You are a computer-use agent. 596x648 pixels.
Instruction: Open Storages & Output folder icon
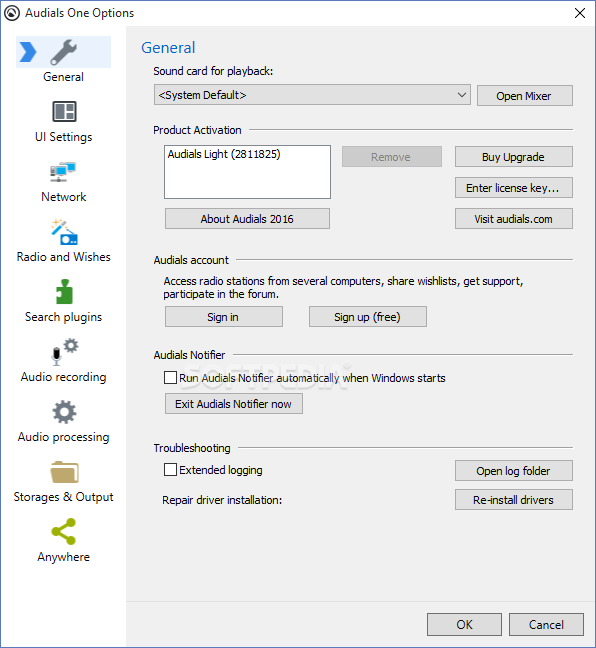point(64,472)
